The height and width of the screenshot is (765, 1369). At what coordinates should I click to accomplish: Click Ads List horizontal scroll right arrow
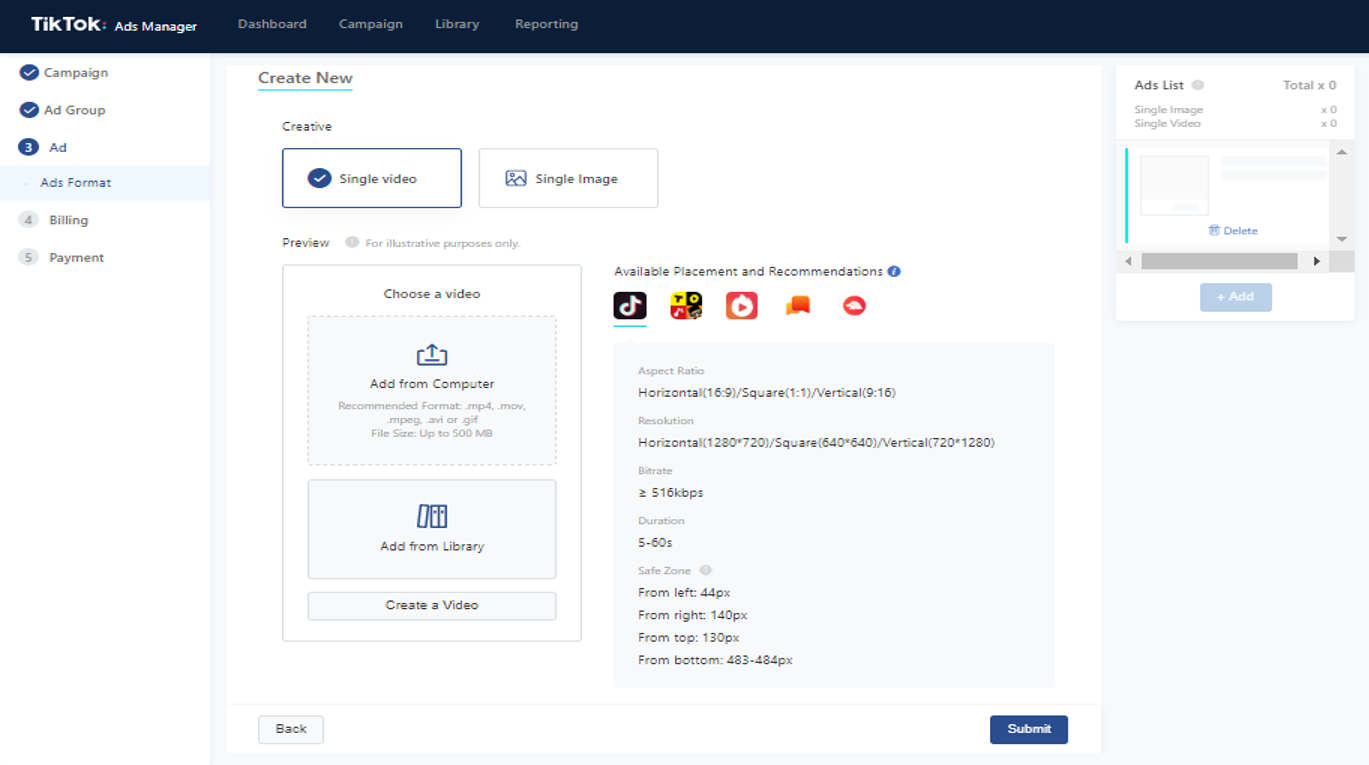pyautogui.click(x=1317, y=261)
